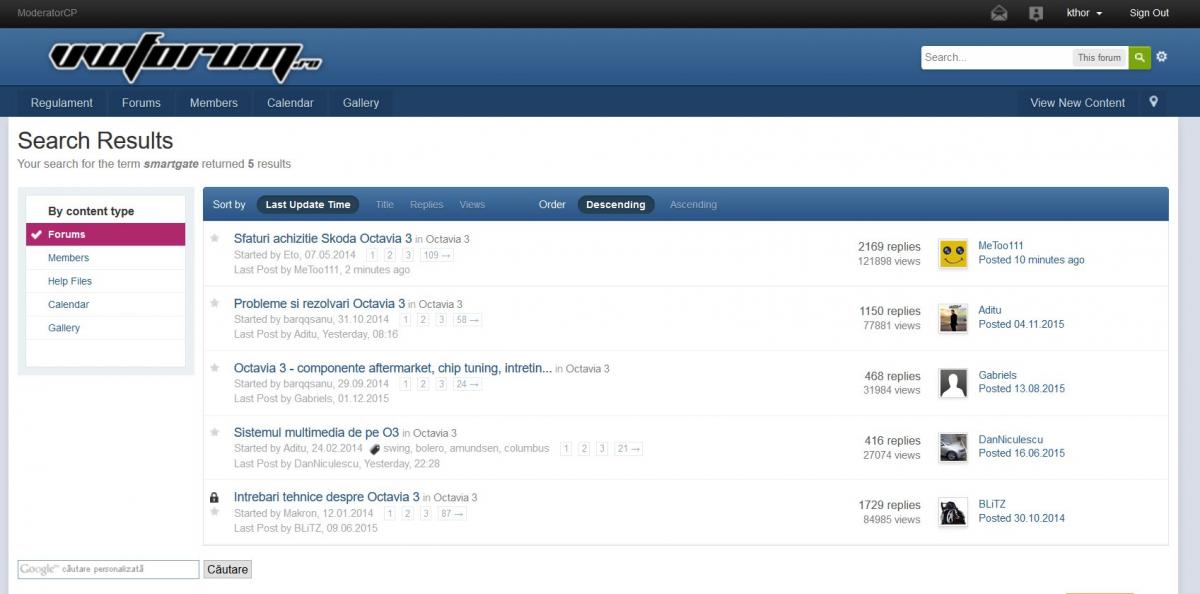
Task: Open DanNiculescu's avatar thumbnail
Action: click(953, 447)
